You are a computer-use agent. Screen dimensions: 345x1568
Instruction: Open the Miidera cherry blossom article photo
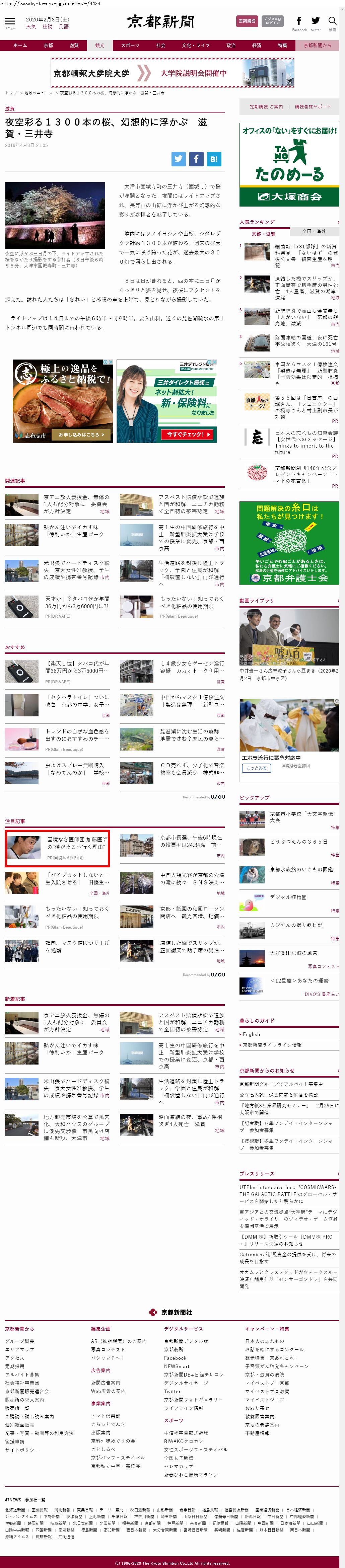55,215
